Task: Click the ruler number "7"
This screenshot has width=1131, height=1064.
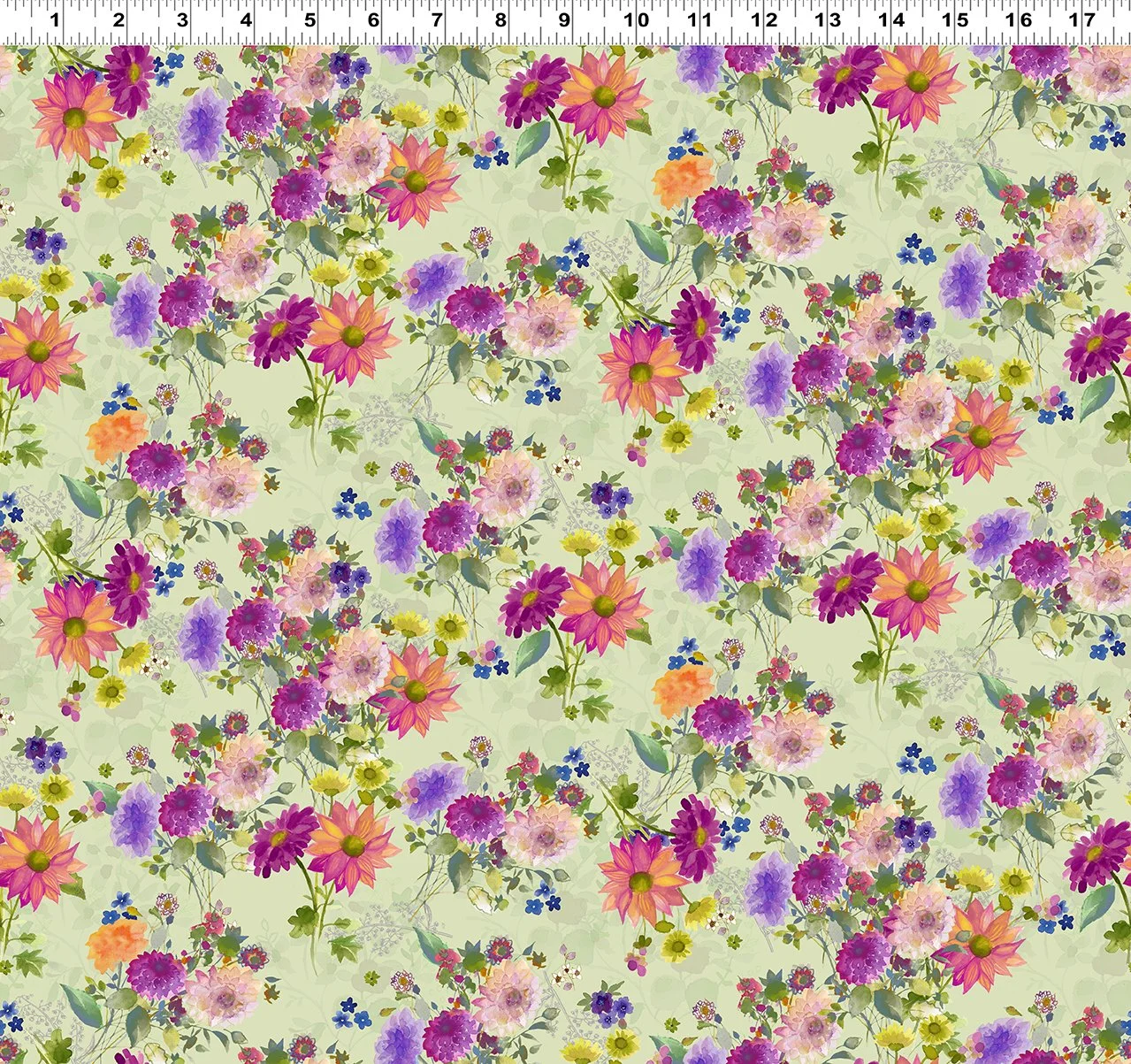Action: 437,19
